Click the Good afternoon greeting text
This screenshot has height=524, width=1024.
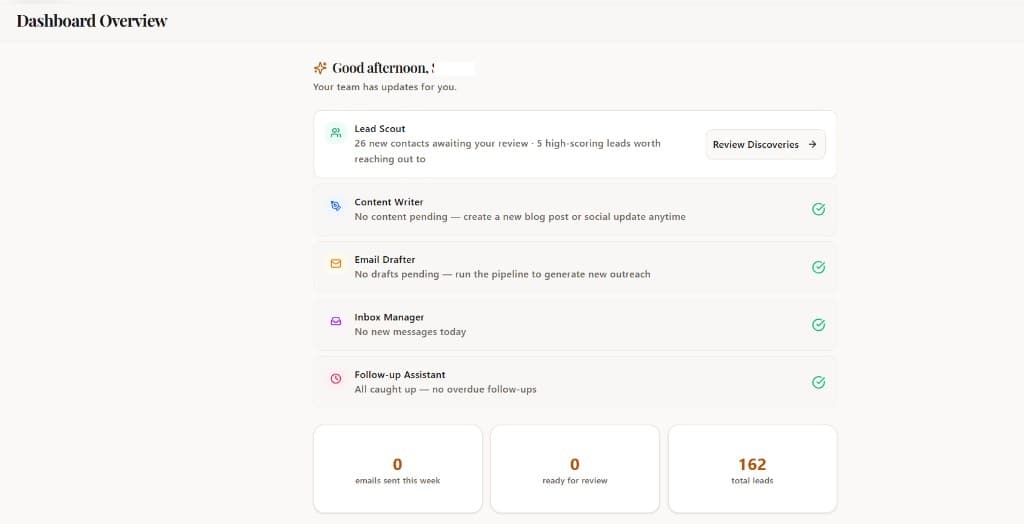(x=383, y=68)
